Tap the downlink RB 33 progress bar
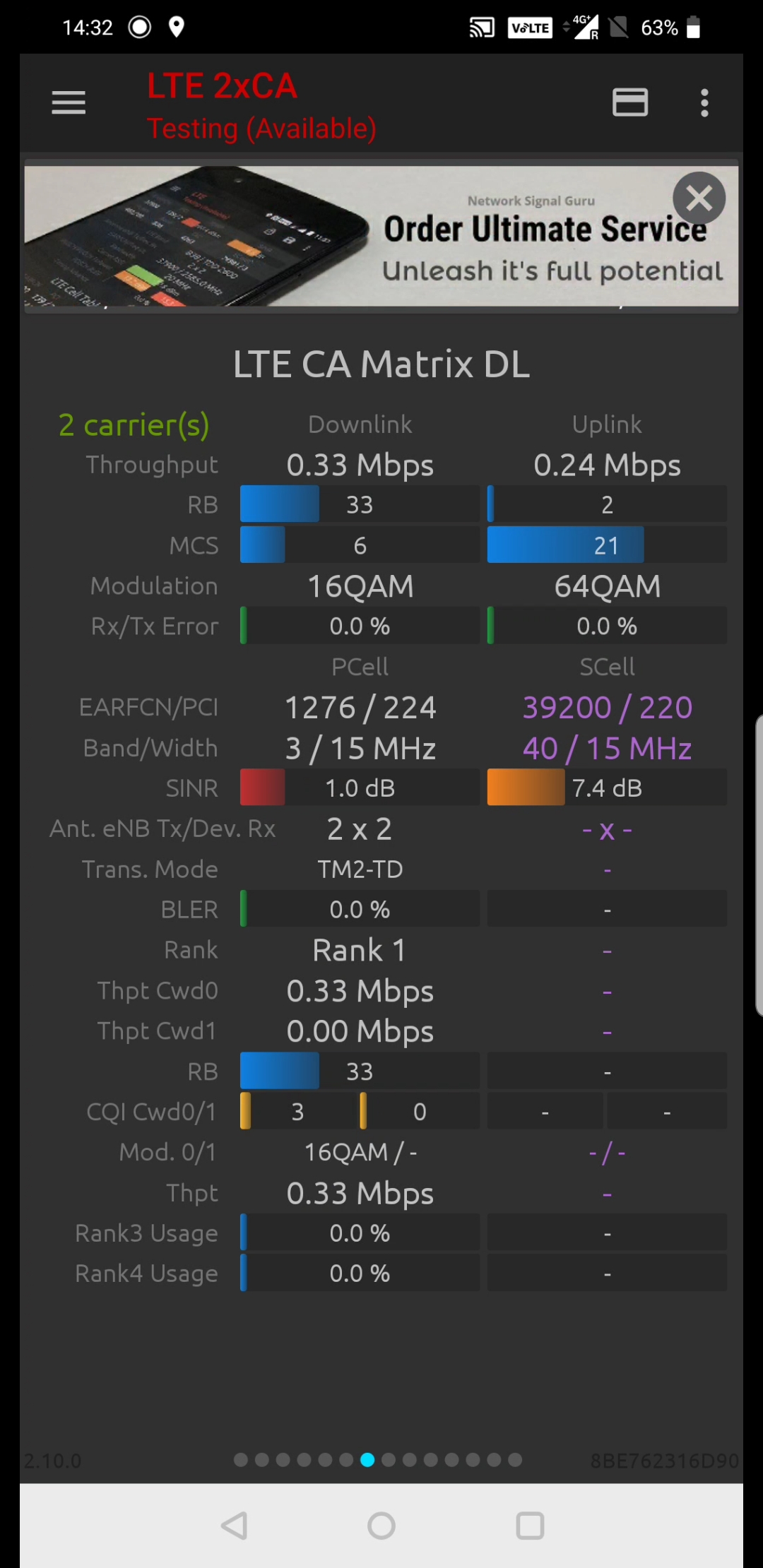 coord(360,504)
